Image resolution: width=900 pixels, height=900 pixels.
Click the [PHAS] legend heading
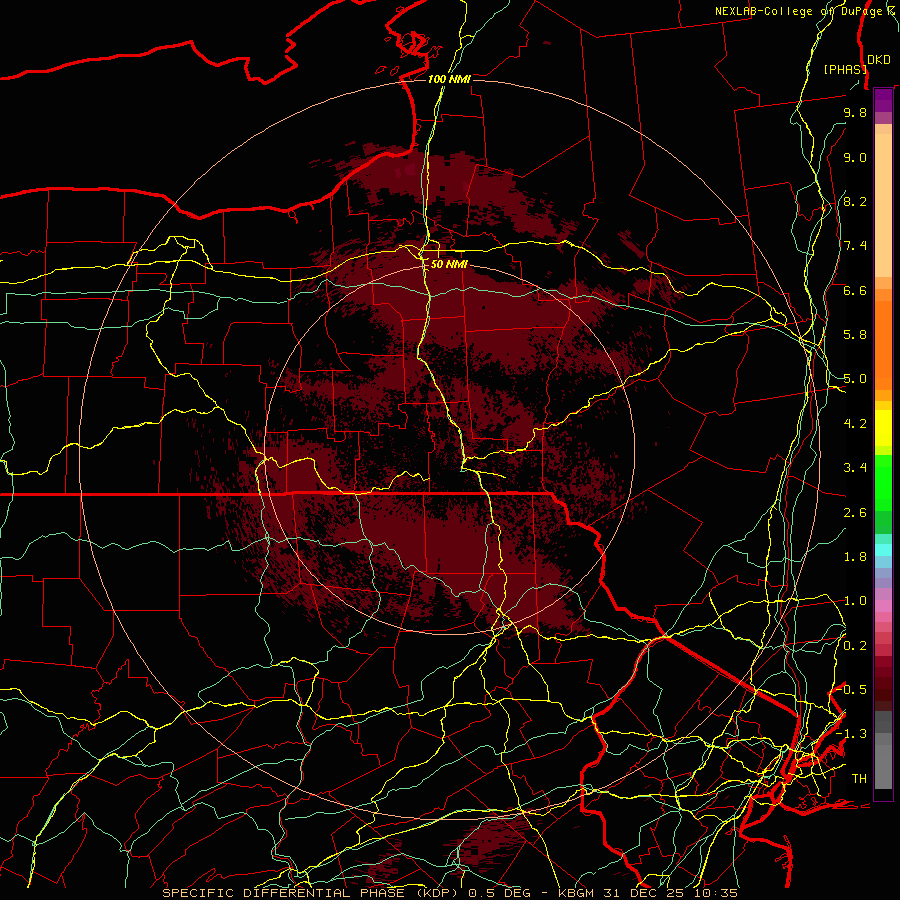(845, 69)
